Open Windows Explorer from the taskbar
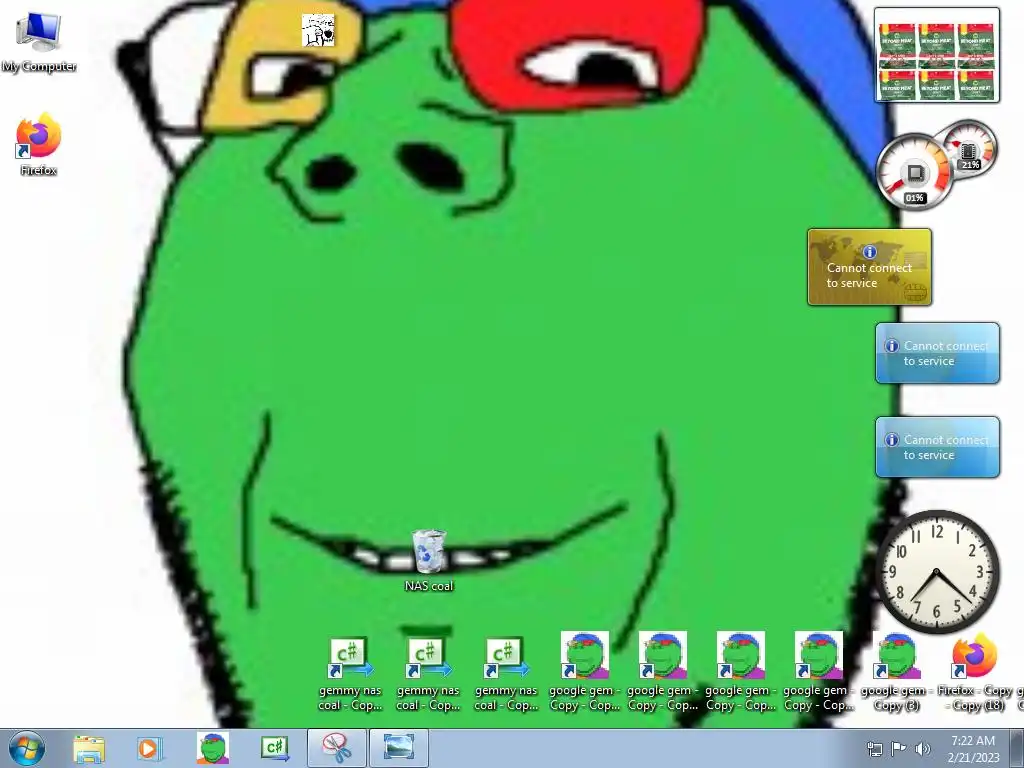1024x768 pixels. click(x=88, y=749)
